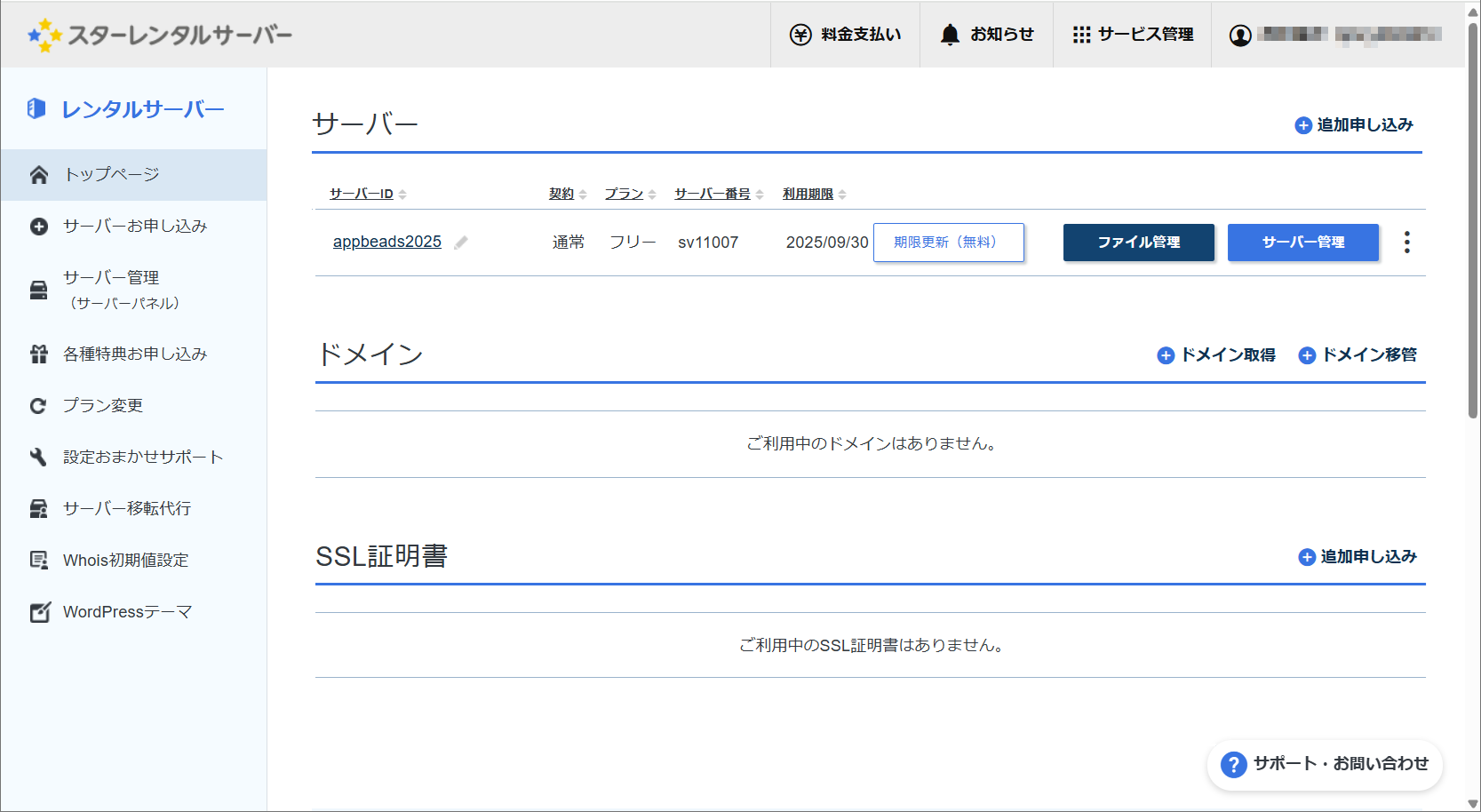1481x812 pixels.
Task: Click 追加申し込み in the サーバー section
Action: click(x=1354, y=125)
